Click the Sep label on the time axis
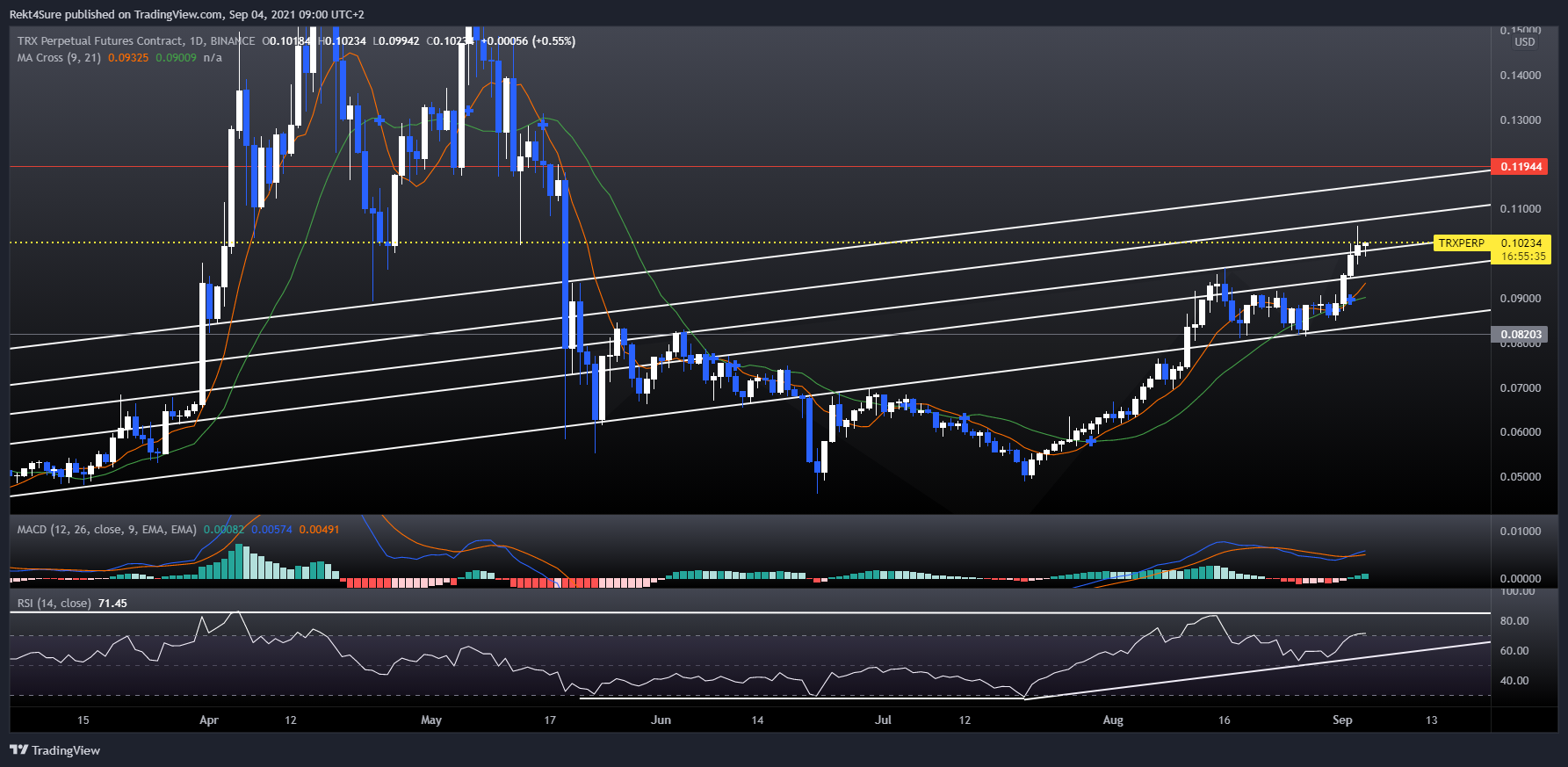The height and width of the screenshot is (767, 1568). pyautogui.click(x=1342, y=720)
